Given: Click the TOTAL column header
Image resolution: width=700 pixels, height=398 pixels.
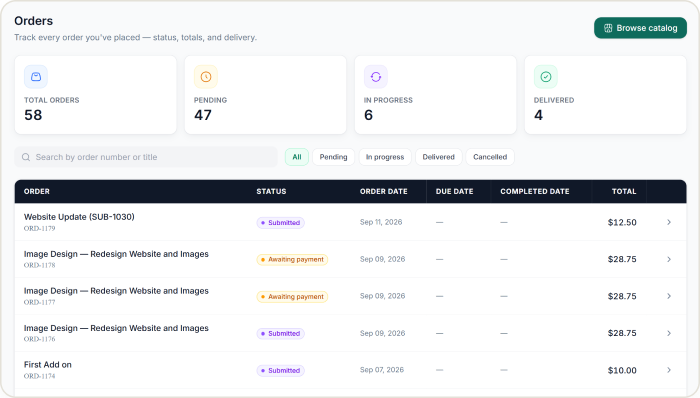Looking at the screenshot, I should [x=624, y=191].
